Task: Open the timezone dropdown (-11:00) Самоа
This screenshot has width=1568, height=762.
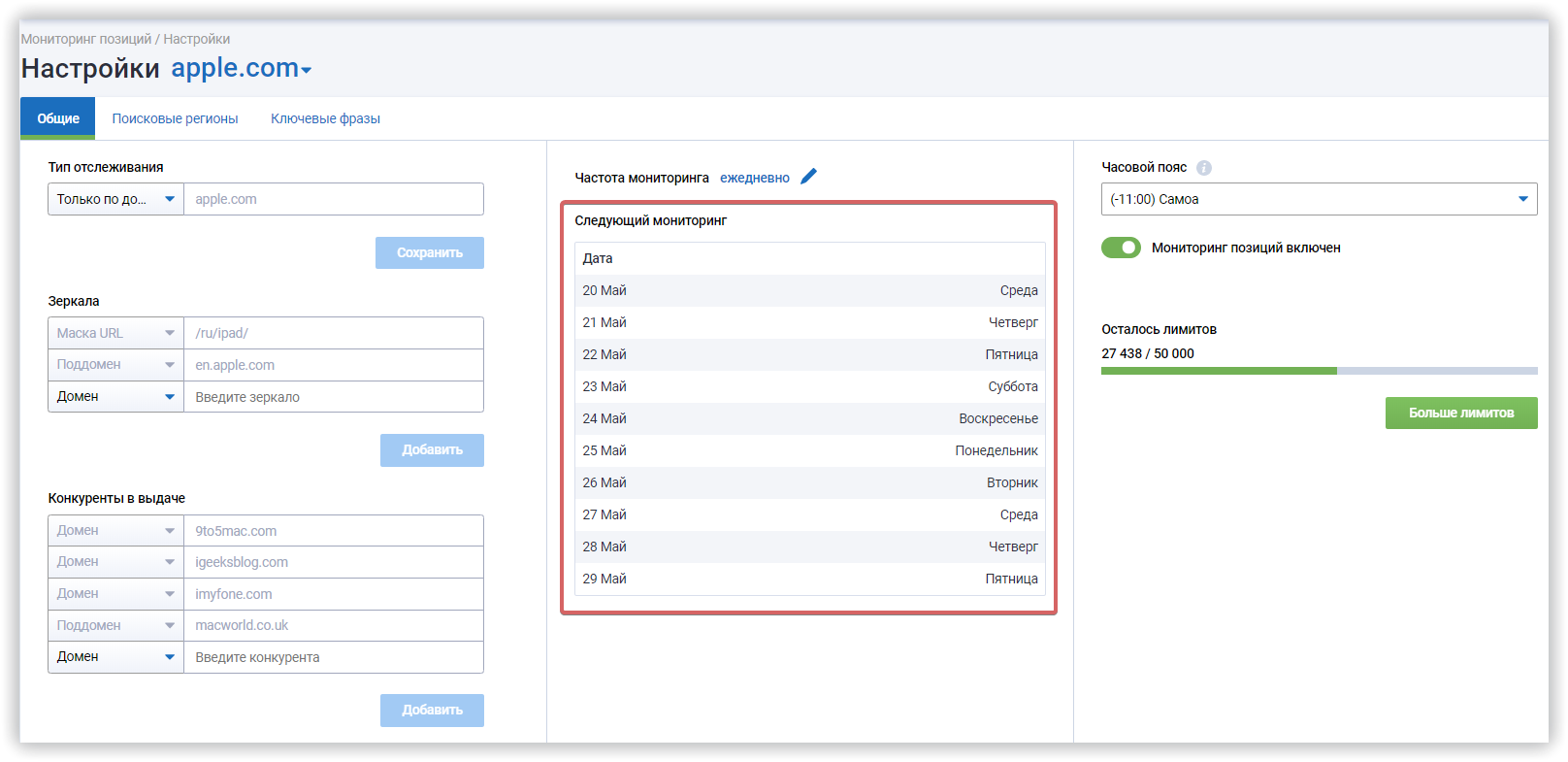Action: (x=1319, y=199)
